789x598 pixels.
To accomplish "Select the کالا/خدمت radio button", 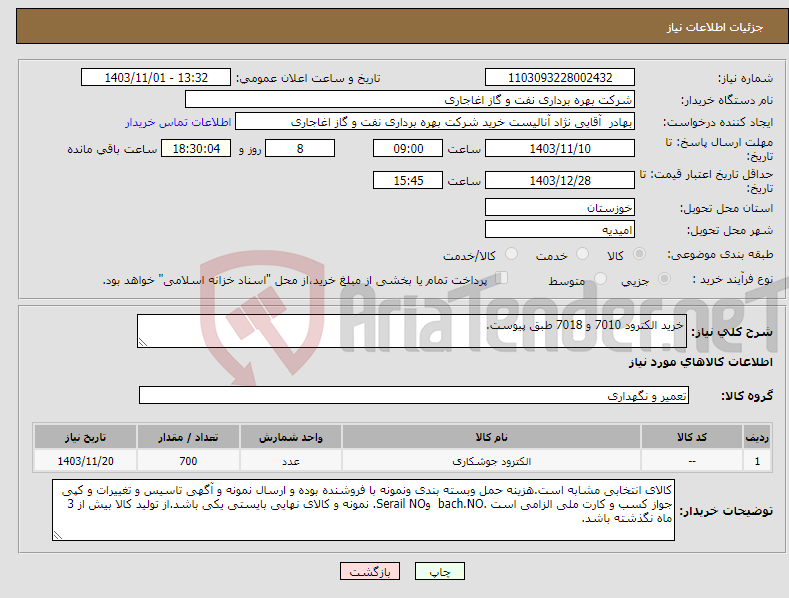I will coord(511,254).
